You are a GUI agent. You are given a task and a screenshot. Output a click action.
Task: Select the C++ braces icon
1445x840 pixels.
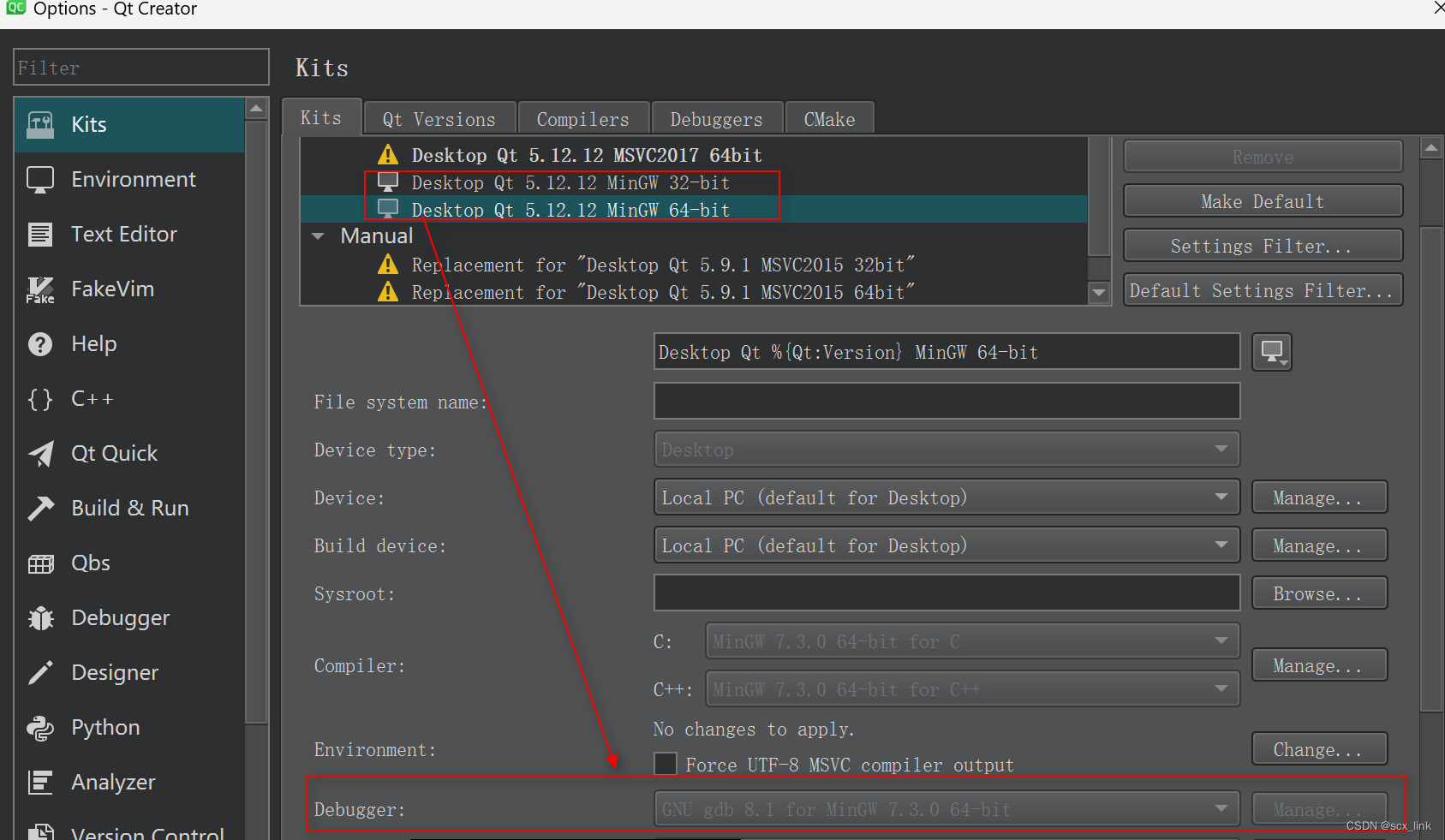(x=40, y=399)
